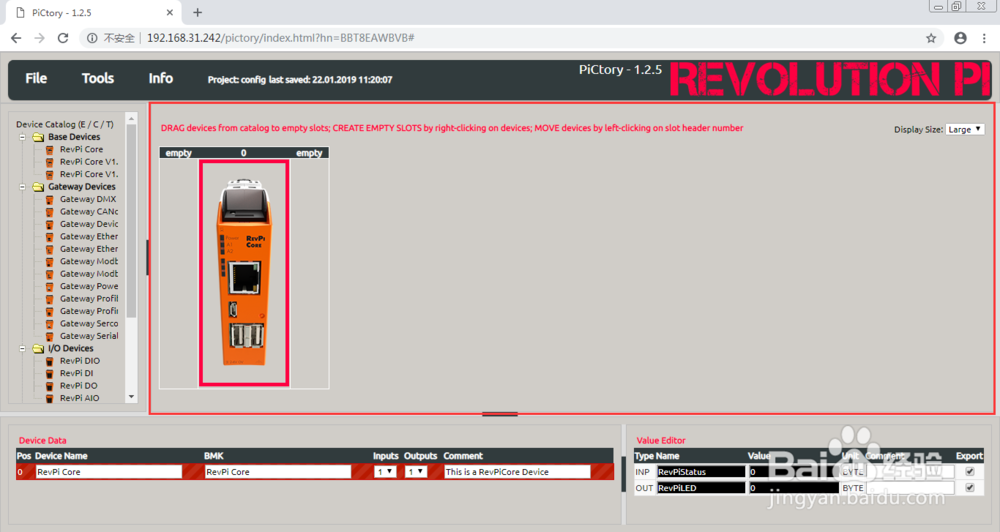
Task: Open the Display Size dropdown
Action: click(x=965, y=129)
